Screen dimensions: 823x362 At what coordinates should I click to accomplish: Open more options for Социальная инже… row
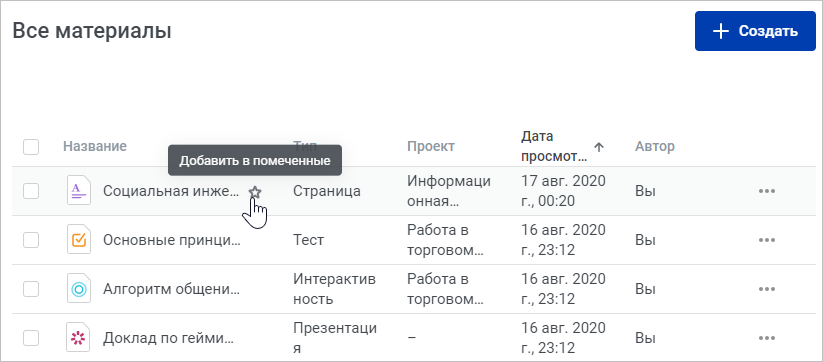coord(767,191)
